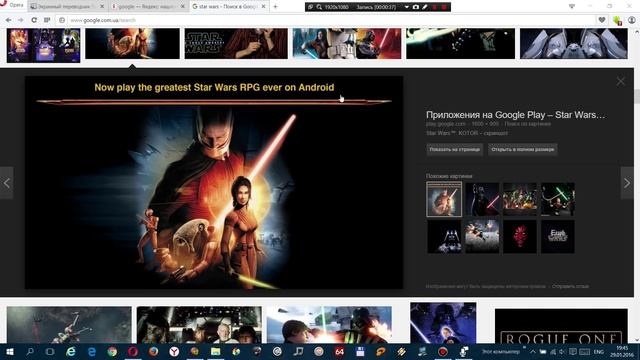Go forward using browser forward arrow
The image size is (640, 360).
(x=21, y=20)
